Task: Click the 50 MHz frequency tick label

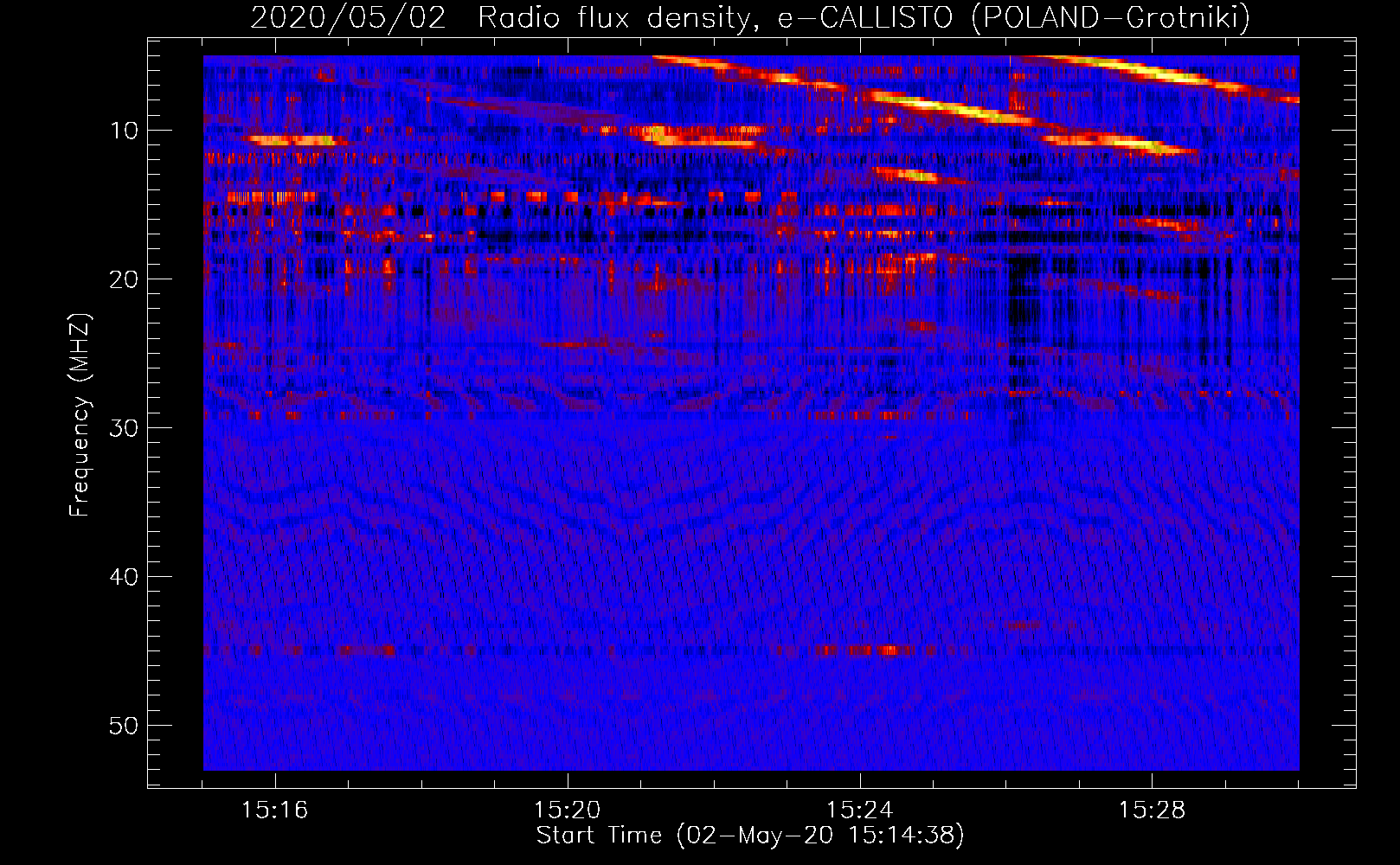Action: [125, 726]
